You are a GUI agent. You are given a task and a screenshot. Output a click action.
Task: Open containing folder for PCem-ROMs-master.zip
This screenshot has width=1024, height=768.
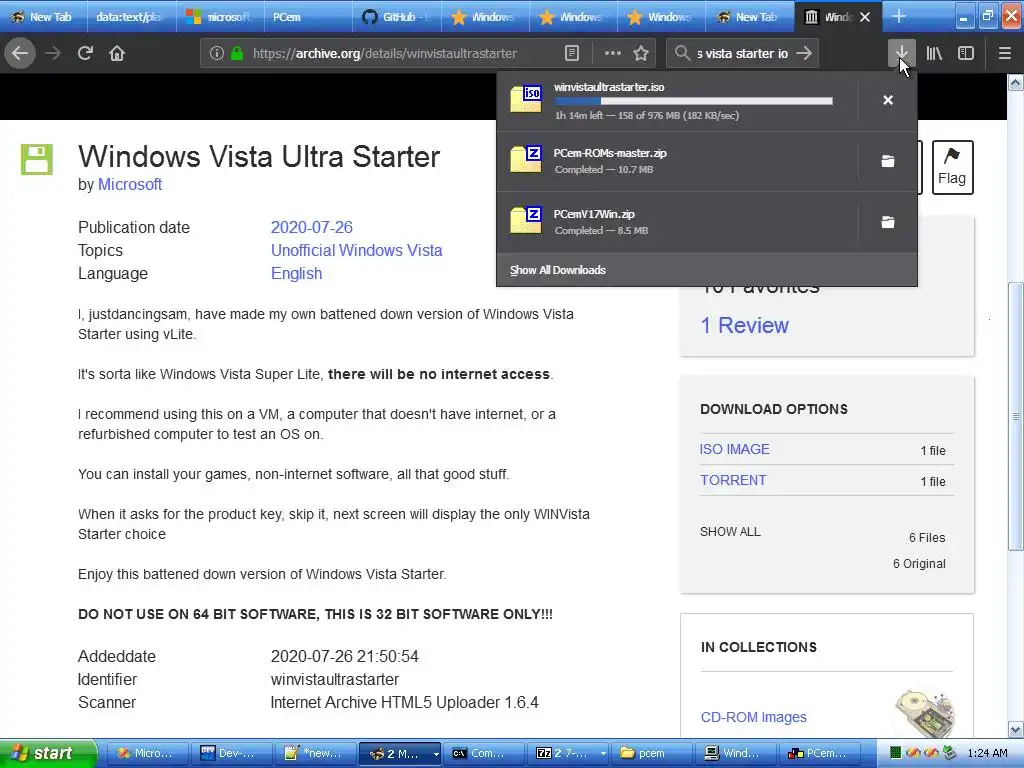[x=888, y=161]
